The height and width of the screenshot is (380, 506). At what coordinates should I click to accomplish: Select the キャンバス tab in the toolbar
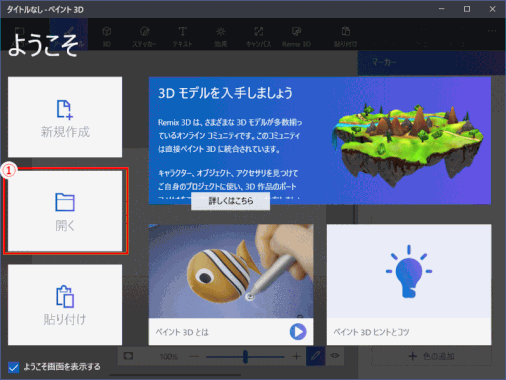258,36
